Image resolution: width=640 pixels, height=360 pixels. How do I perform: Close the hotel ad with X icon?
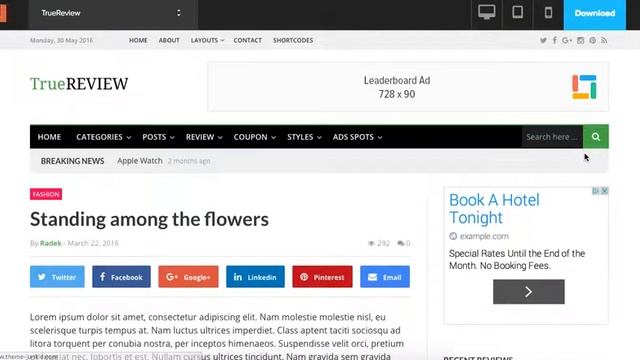604,191
